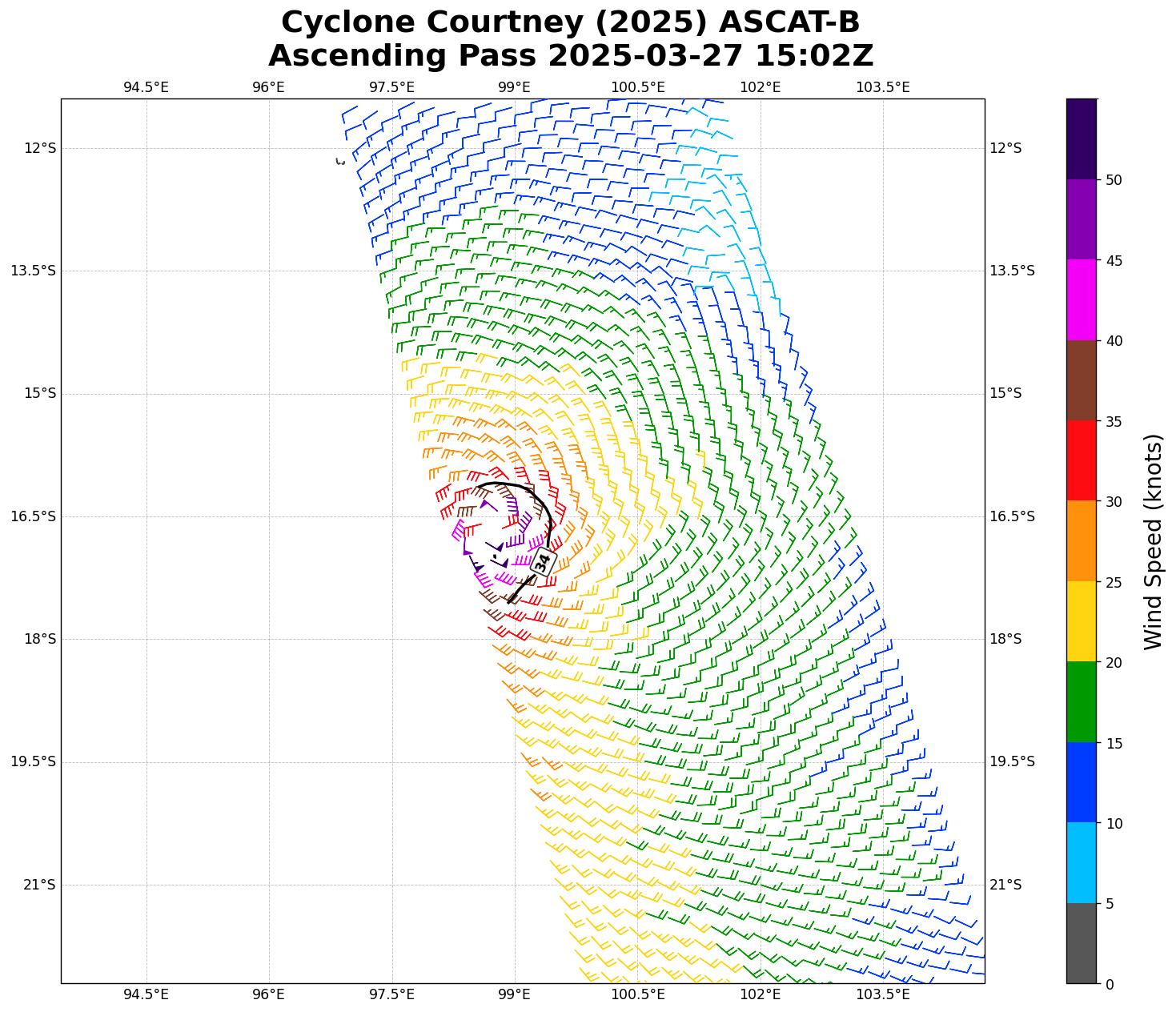Screen dimensions: 1176x1012
Task: Click the bottom axis 100.5°E longitude label
Action: tap(637, 994)
